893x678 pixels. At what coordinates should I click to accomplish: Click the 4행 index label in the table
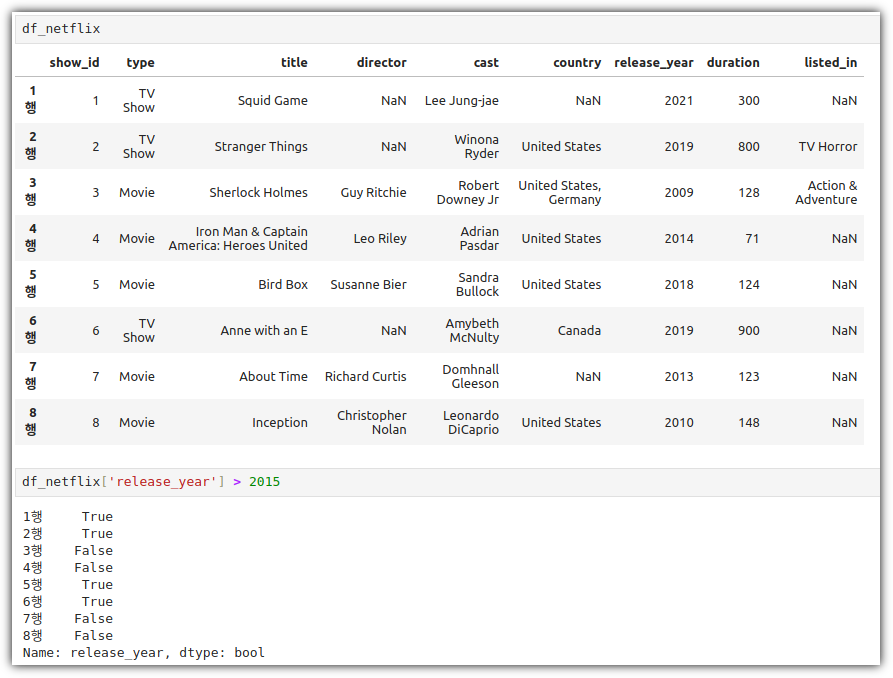(x=32, y=237)
